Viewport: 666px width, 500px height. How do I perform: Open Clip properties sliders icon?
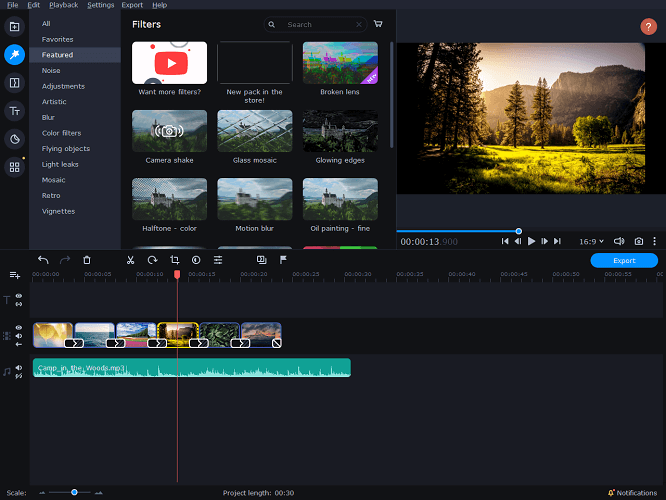click(218, 260)
